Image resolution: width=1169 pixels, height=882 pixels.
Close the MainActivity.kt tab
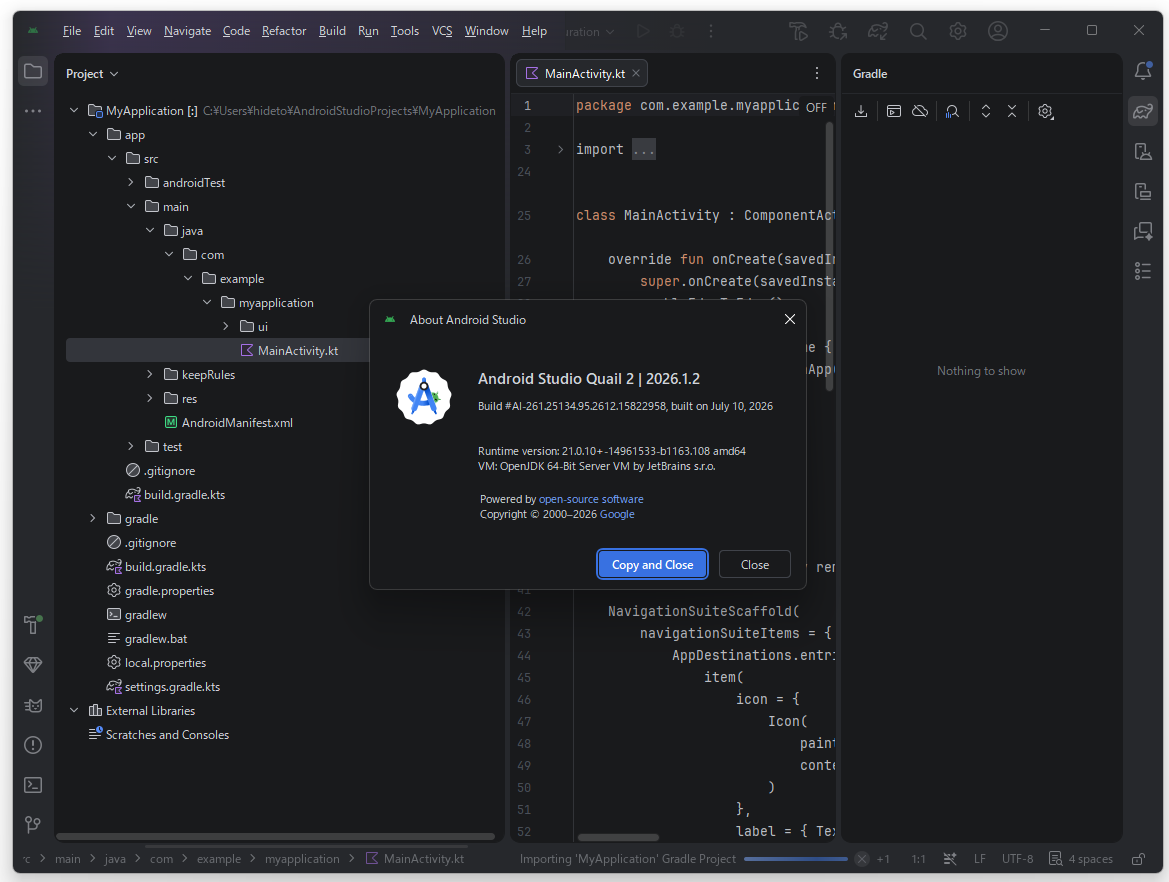point(636,73)
